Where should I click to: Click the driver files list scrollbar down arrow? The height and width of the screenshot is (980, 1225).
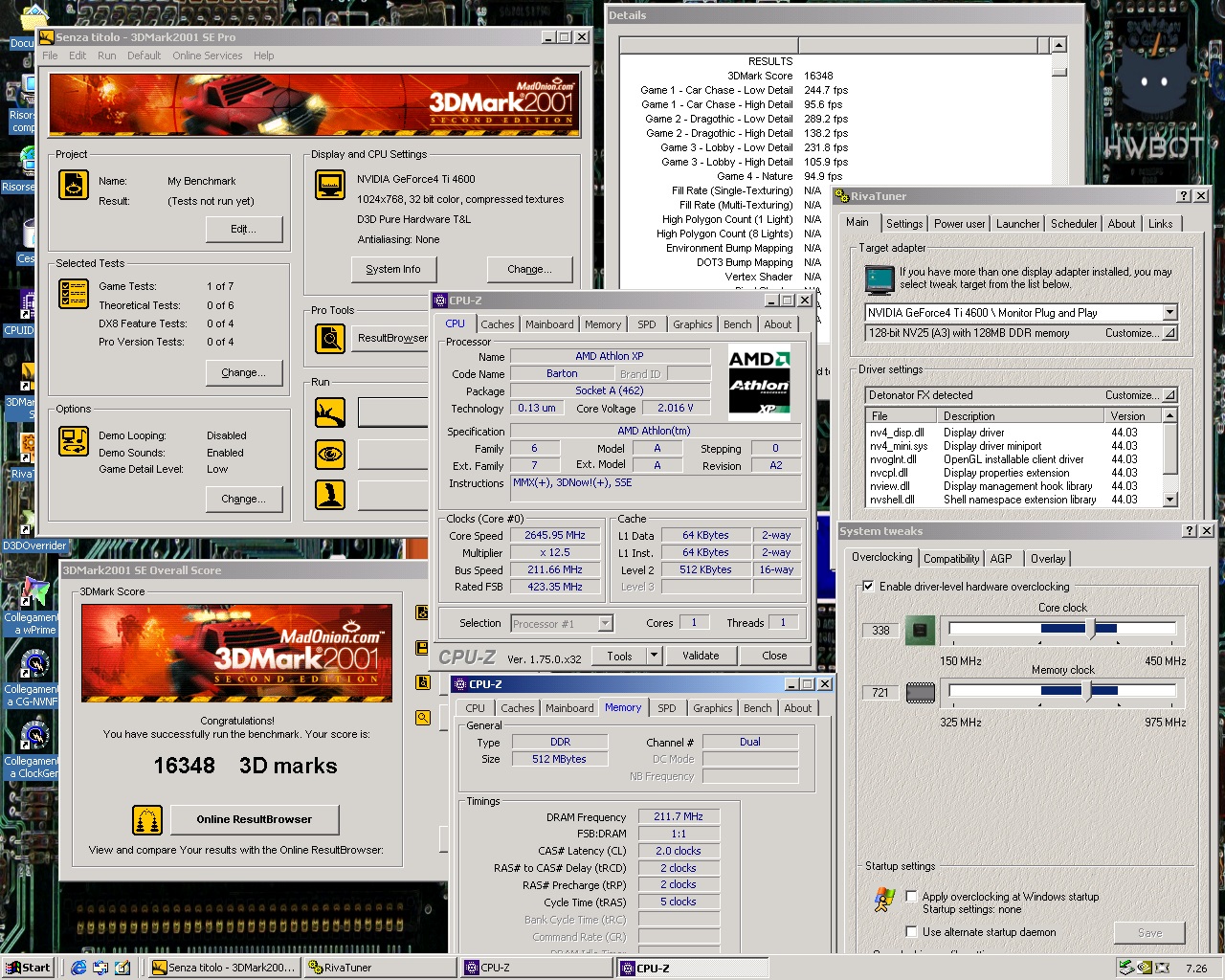click(x=1169, y=500)
